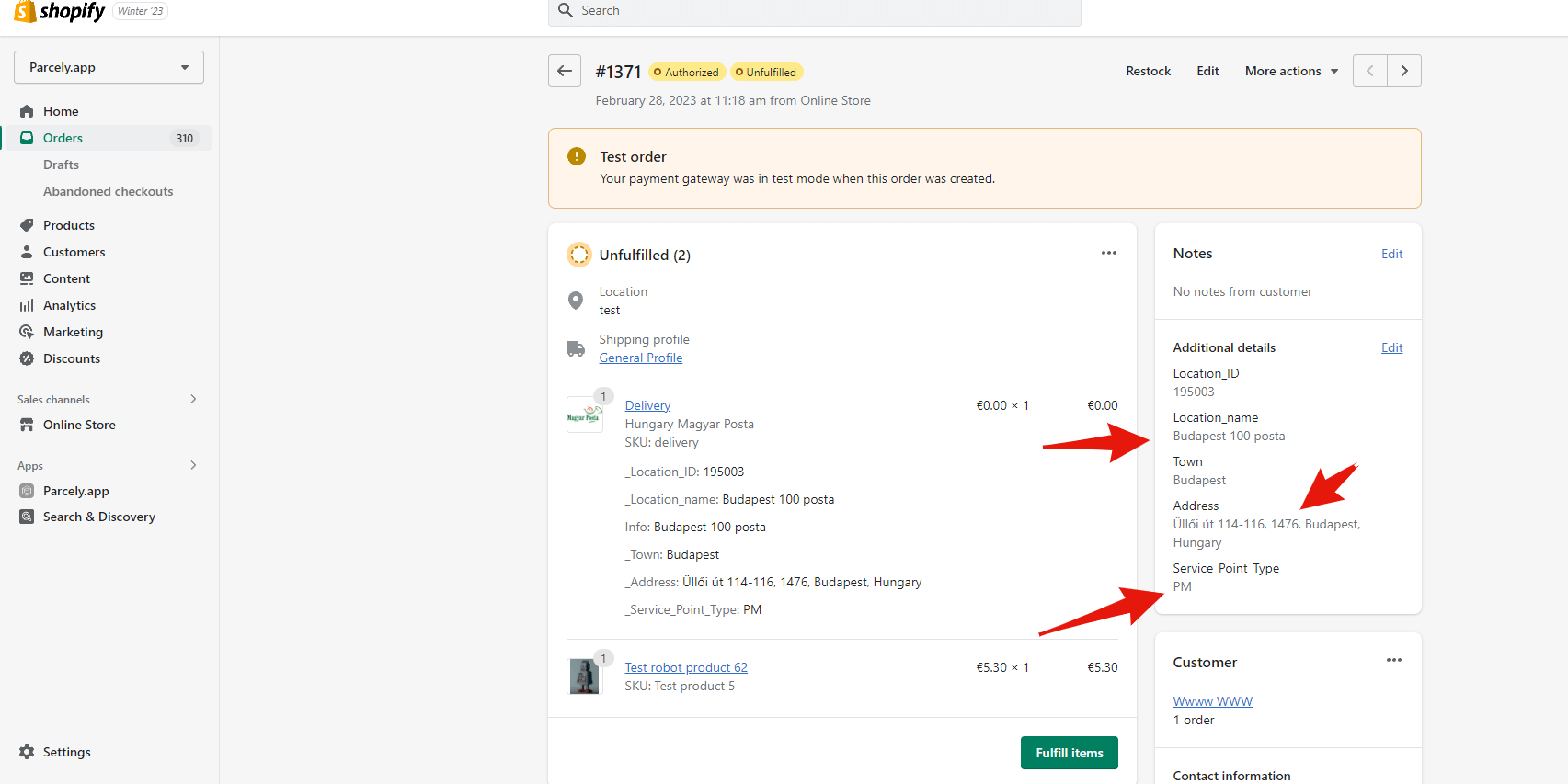Click the Analytics bar chart icon
The image size is (1568, 784).
click(x=27, y=305)
